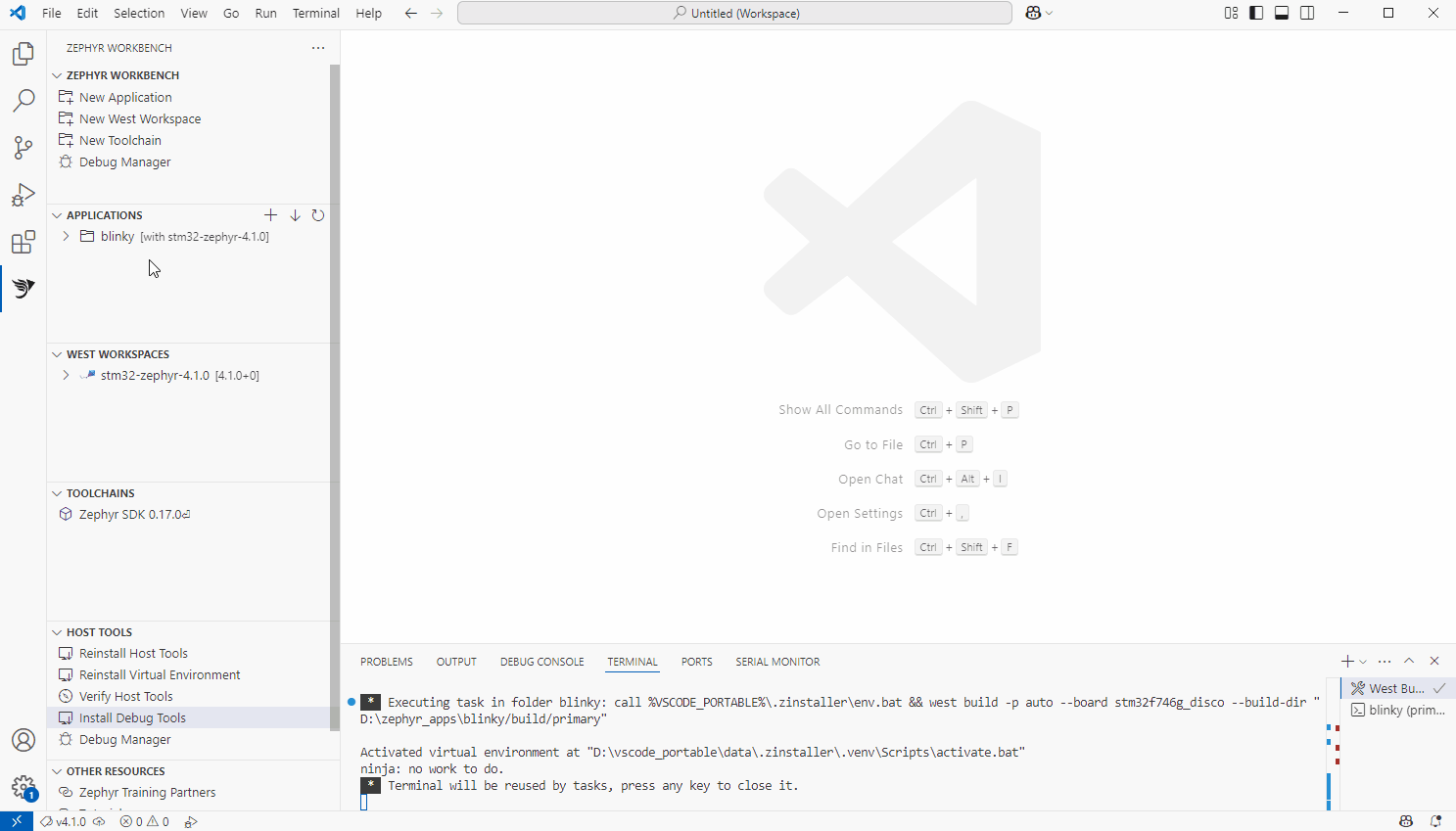
Task: Click the add icon in Applications header
Action: [271, 215]
